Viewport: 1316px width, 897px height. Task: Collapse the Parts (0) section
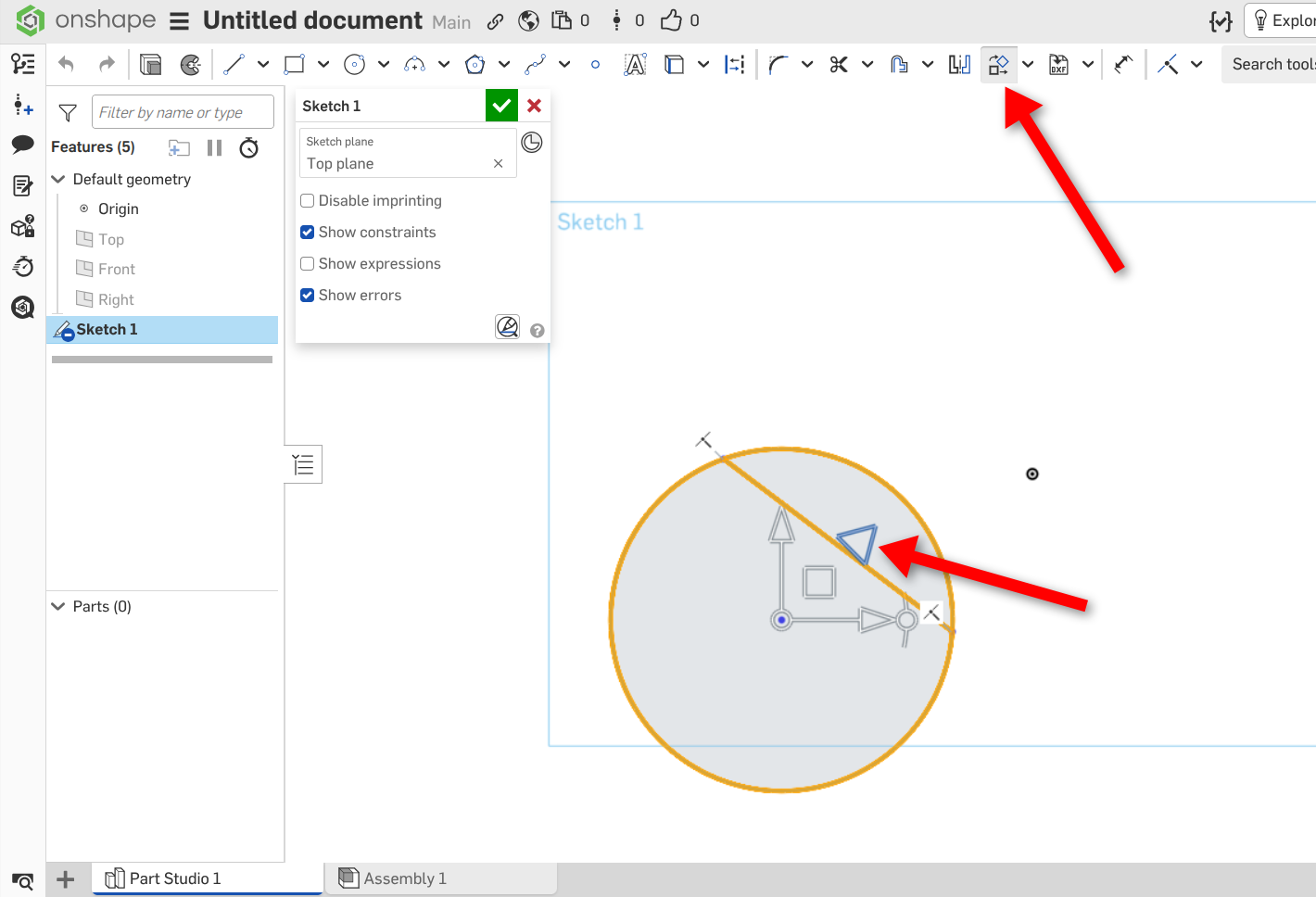[x=58, y=606]
